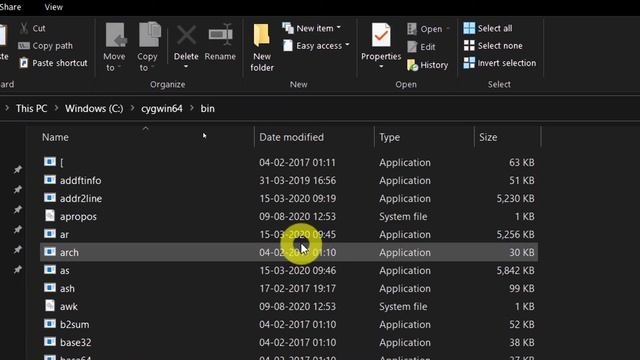Sort by Size column header

point(488,137)
